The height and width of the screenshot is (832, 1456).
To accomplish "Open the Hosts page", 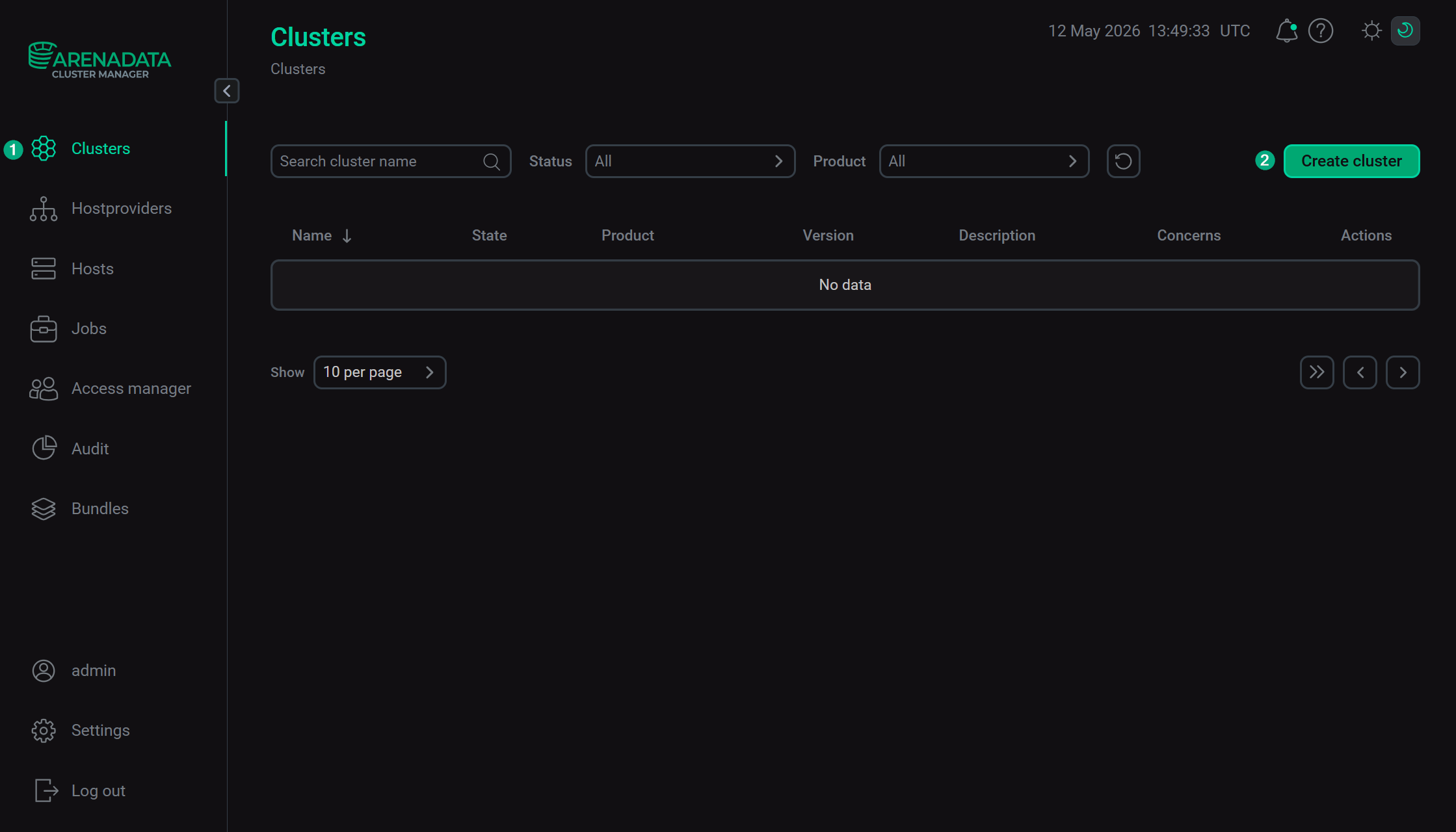I will tap(92, 269).
